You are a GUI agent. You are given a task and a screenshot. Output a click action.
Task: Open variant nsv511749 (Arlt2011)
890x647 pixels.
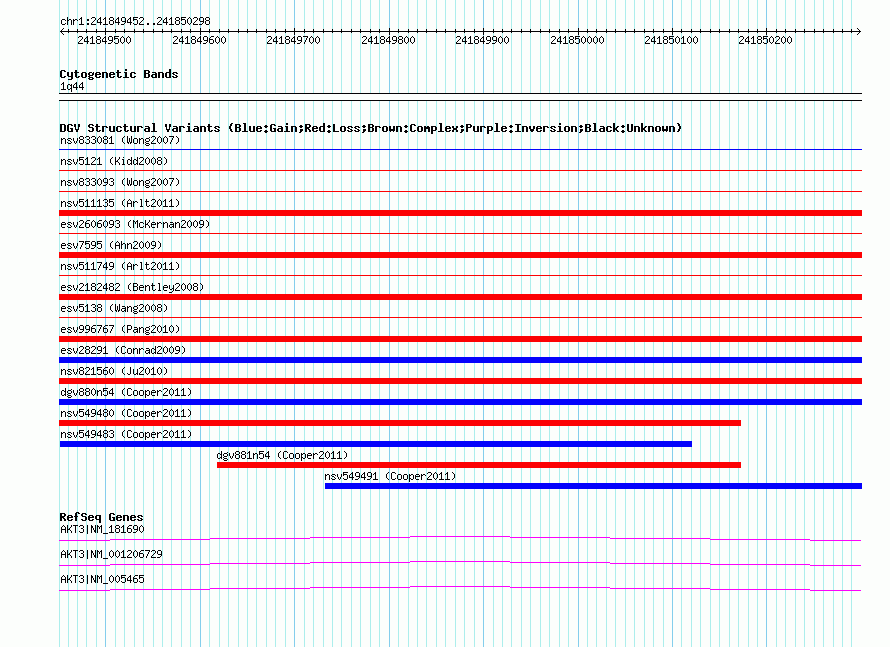click(120, 266)
